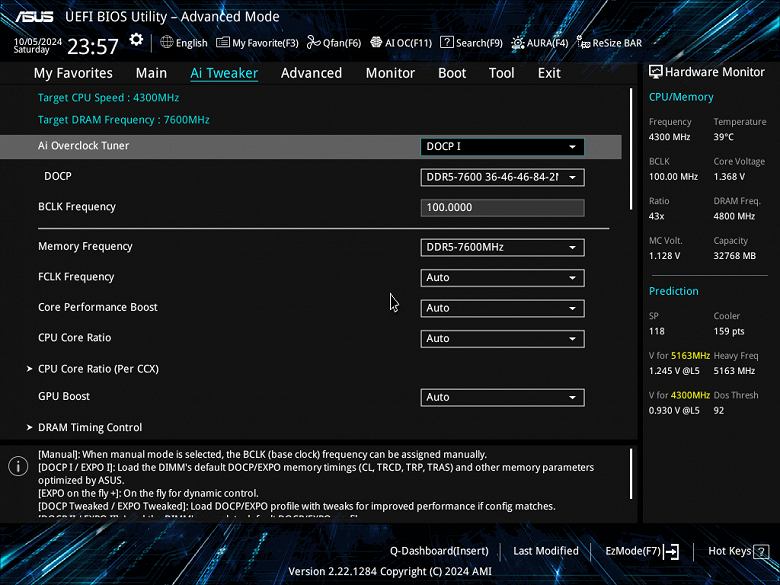Click the EzMode exit arrow icon
Viewport: 780px width, 585px height.
tap(672, 551)
